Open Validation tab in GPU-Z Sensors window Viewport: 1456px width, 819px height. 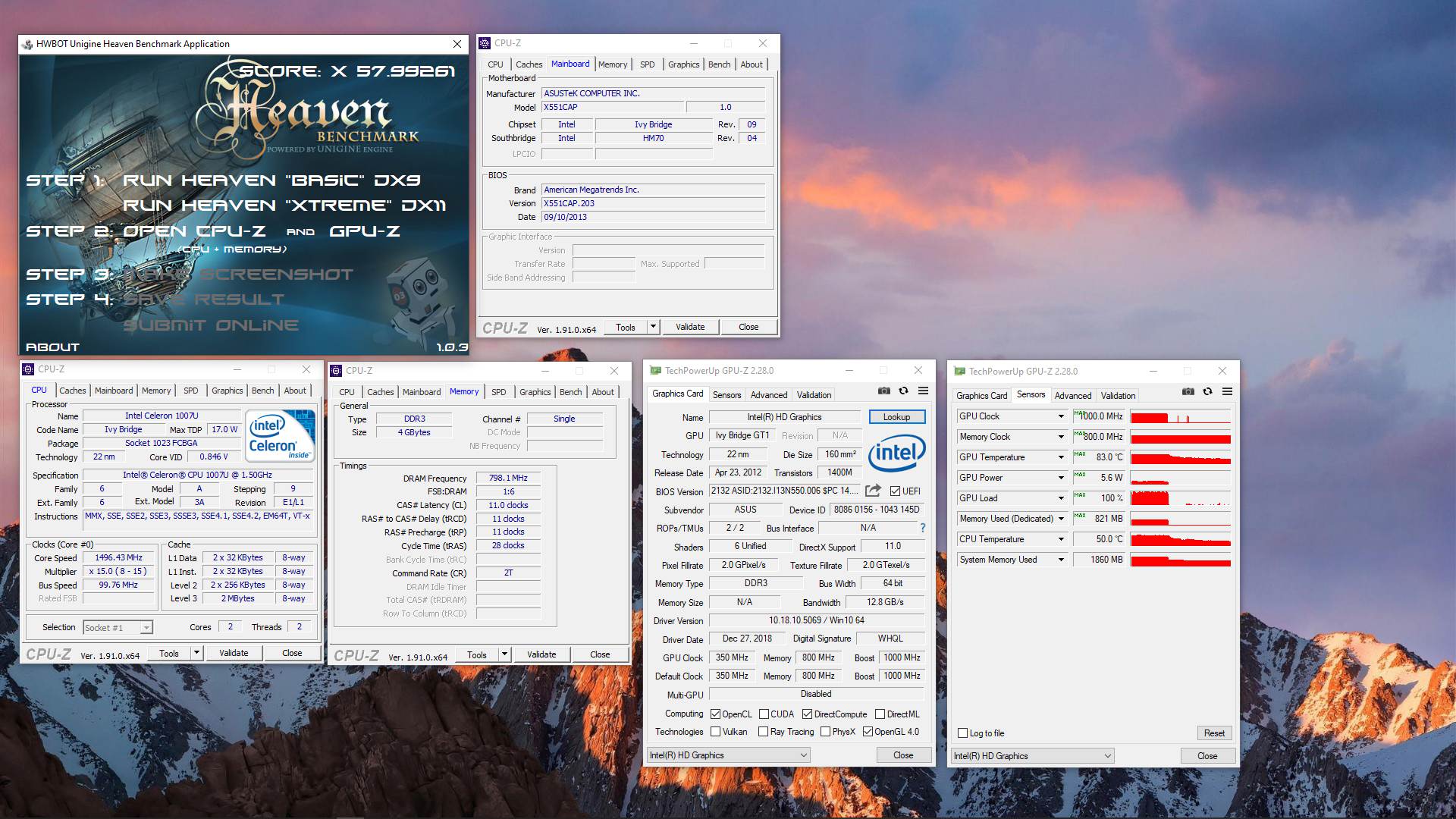point(1118,396)
